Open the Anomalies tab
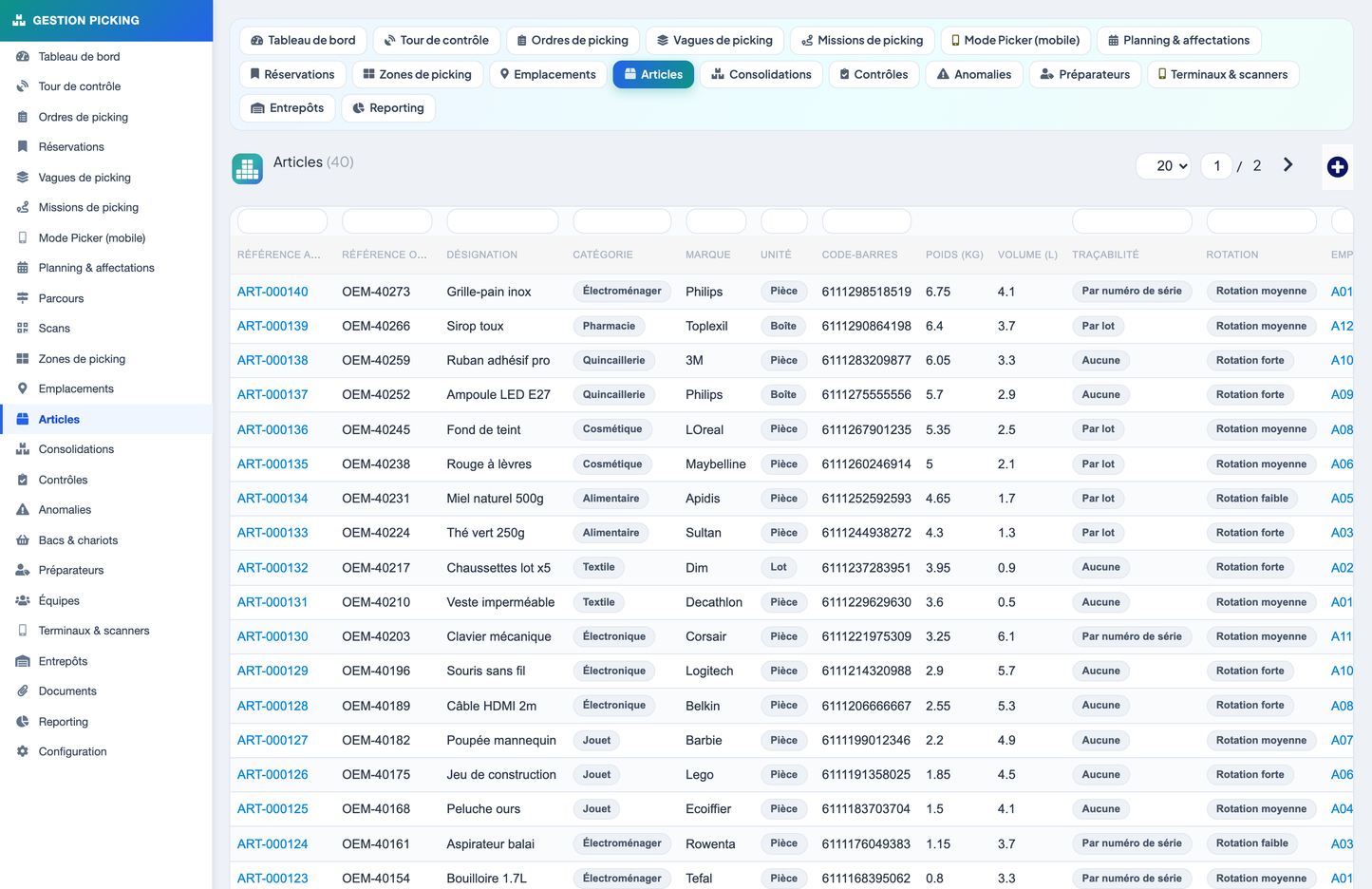This screenshot has height=889, width=1372. [x=974, y=74]
